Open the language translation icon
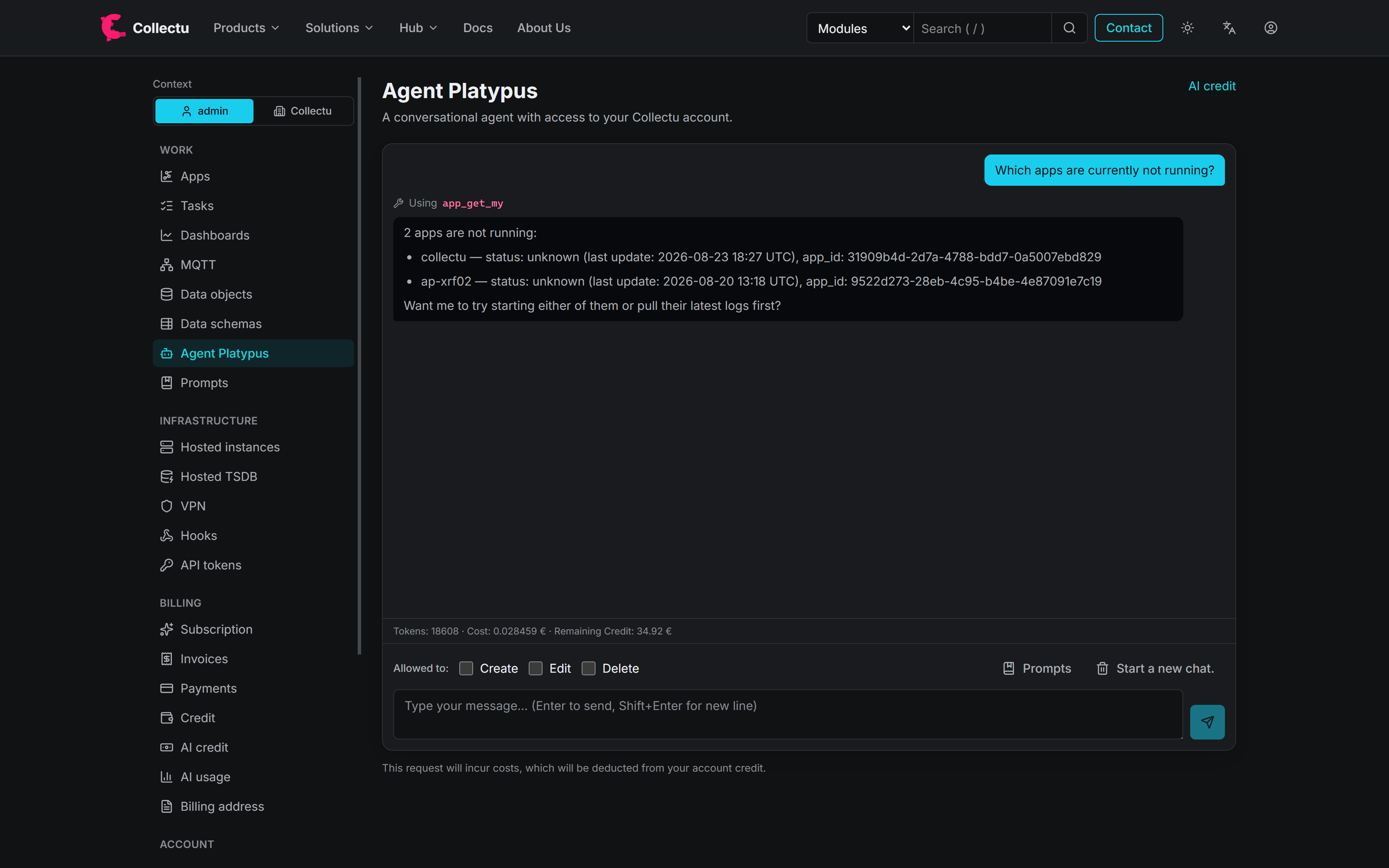The image size is (1389, 868). coord(1229,28)
